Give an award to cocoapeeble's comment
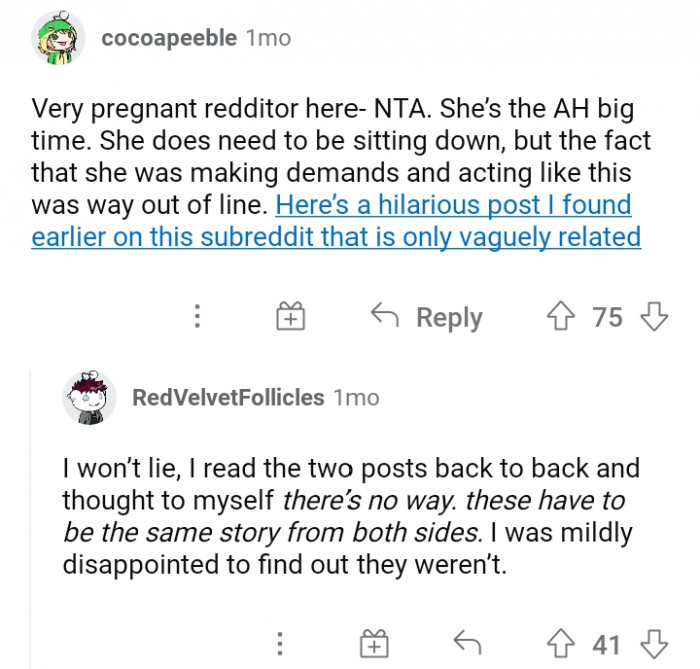700x669 pixels. tap(290, 318)
